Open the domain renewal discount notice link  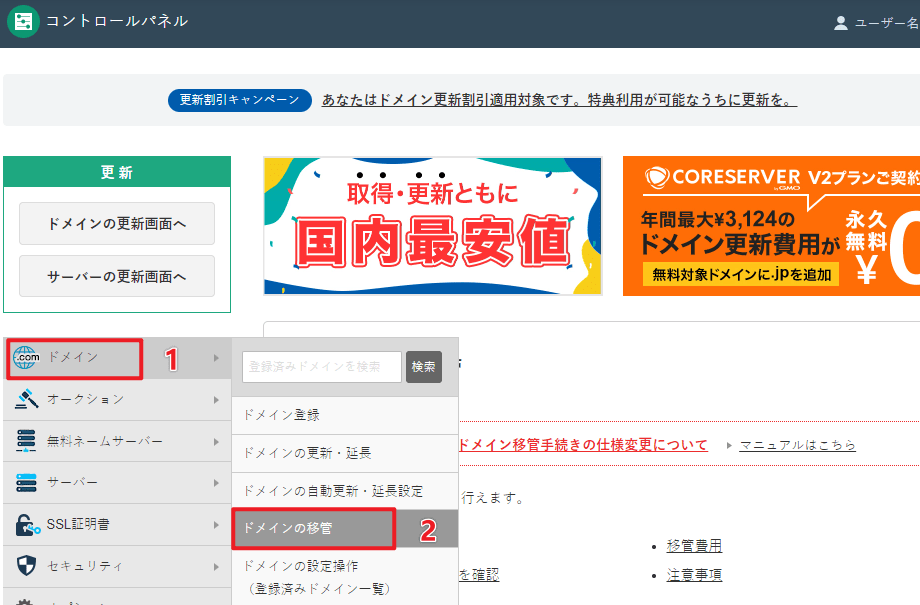[x=559, y=100]
